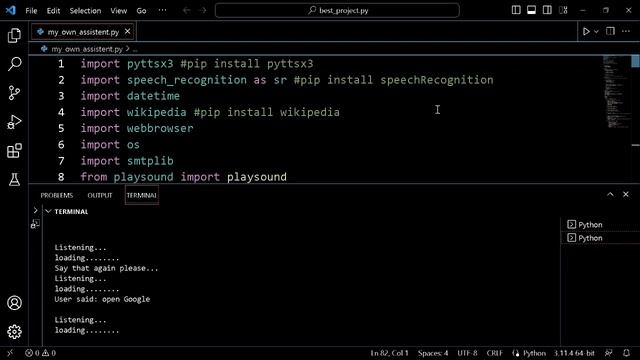
Task: Open the notifications bell icon
Action: [x=626, y=353]
